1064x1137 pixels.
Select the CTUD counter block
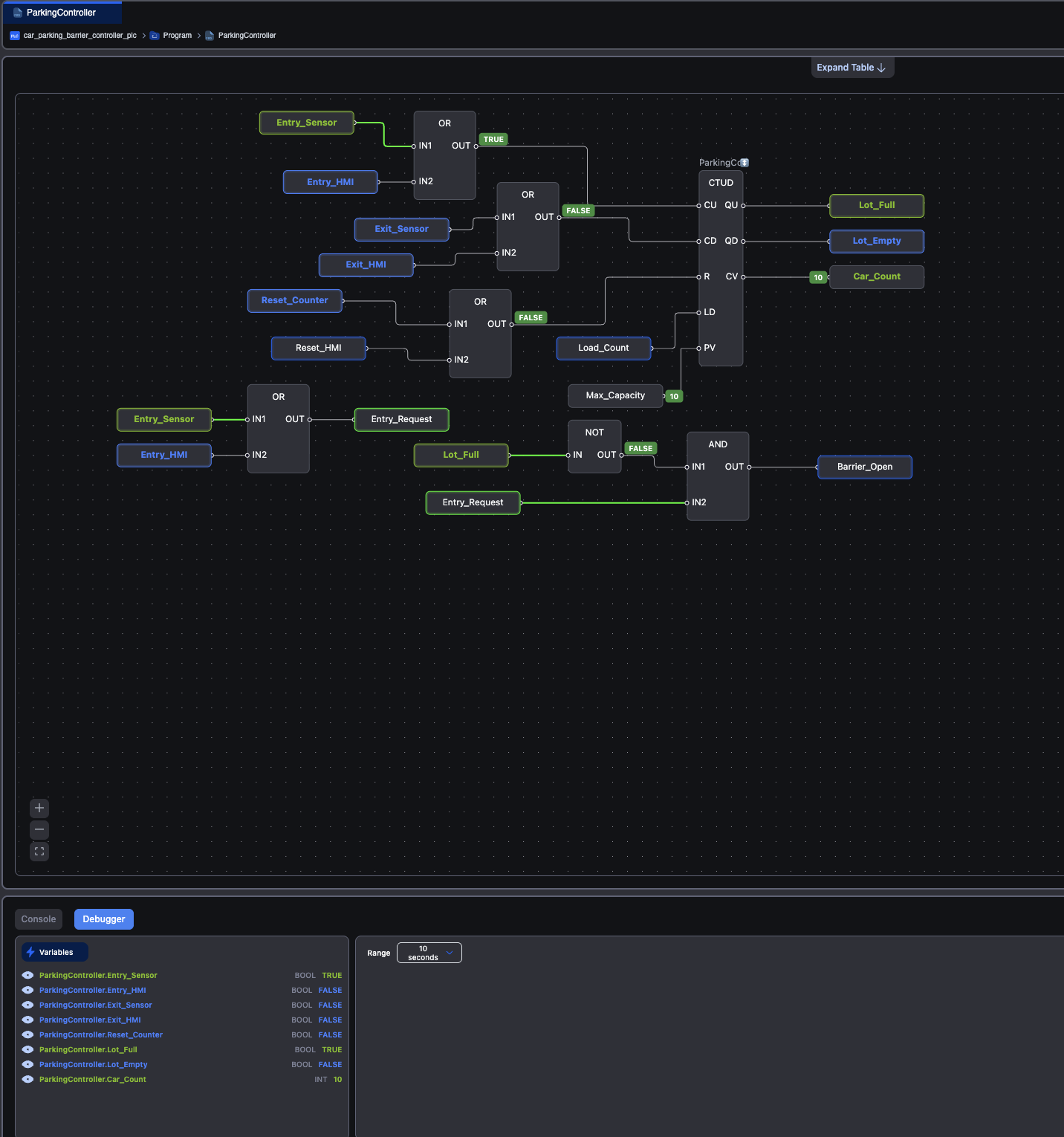click(721, 268)
